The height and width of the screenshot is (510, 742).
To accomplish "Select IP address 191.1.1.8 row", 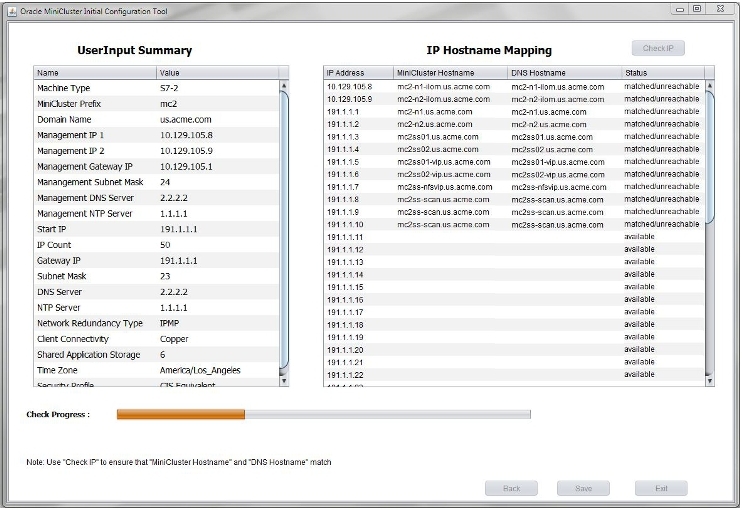I will tap(515, 199).
